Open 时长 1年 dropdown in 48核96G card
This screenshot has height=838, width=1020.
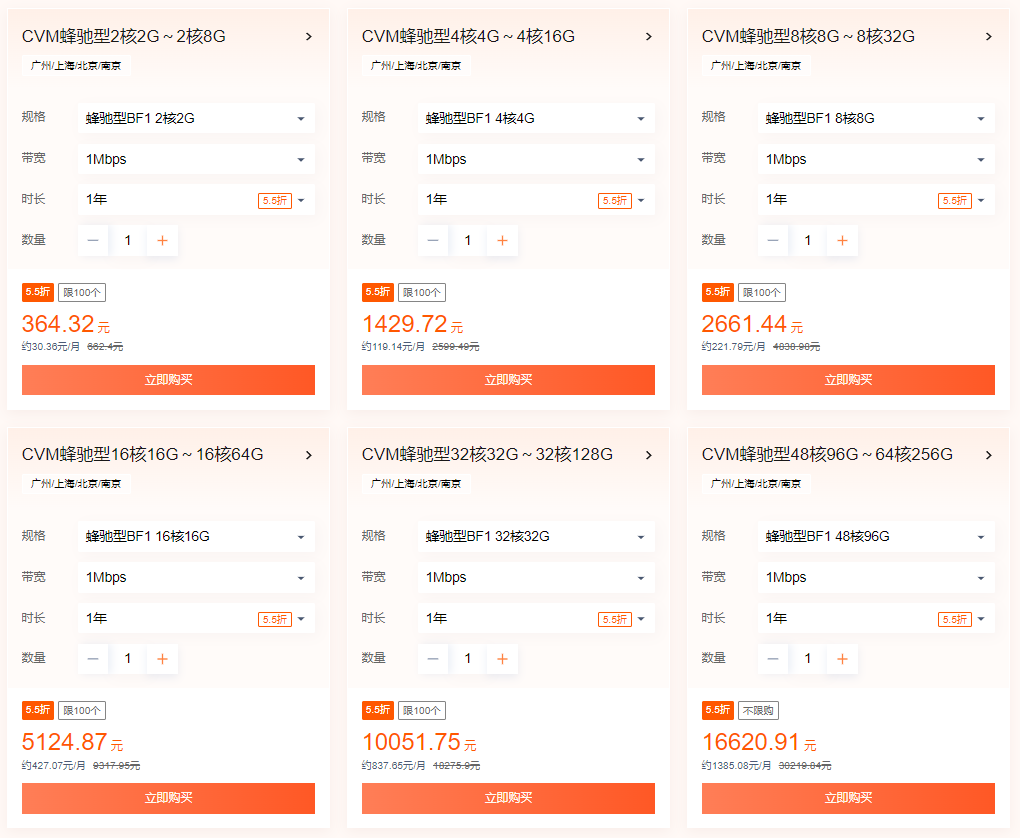click(876, 619)
